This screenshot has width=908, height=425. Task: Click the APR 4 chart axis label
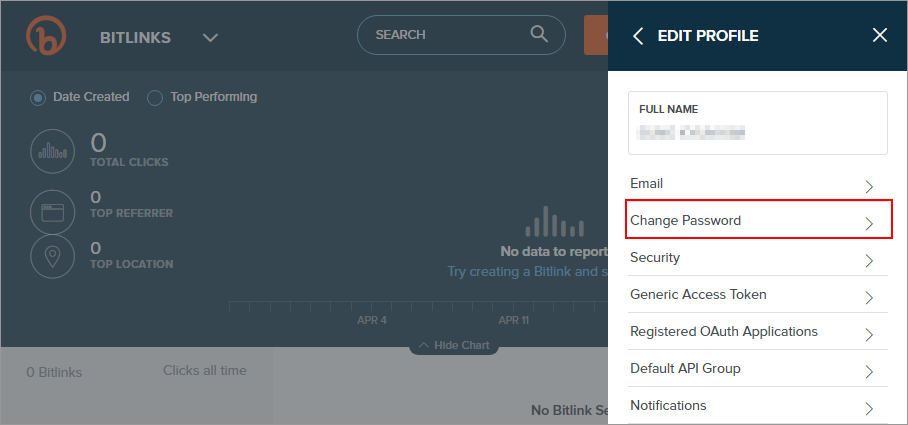pos(372,320)
